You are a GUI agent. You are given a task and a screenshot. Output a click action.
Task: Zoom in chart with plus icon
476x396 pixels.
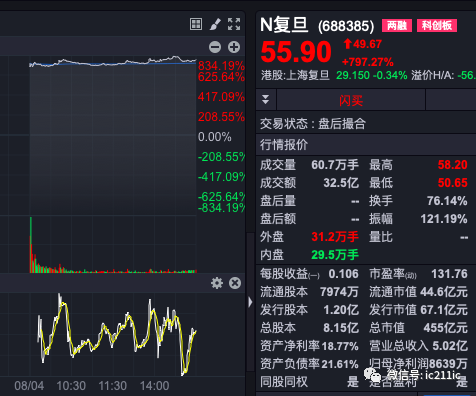point(234,47)
